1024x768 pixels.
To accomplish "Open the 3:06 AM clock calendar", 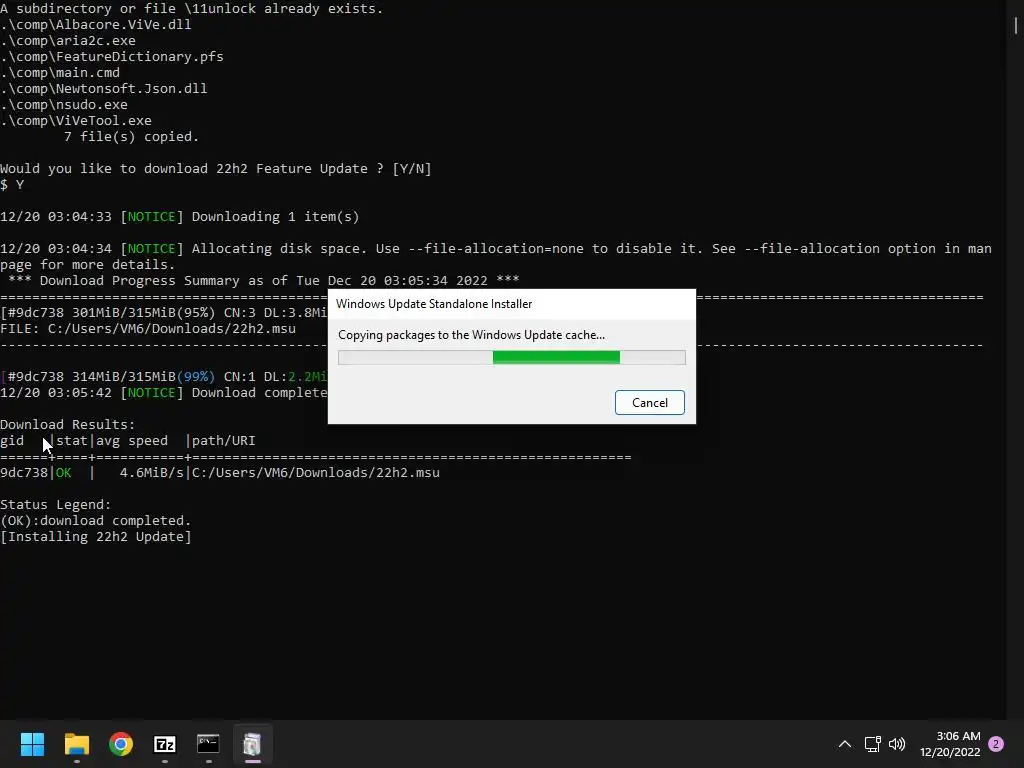I will pyautogui.click(x=950, y=744).
